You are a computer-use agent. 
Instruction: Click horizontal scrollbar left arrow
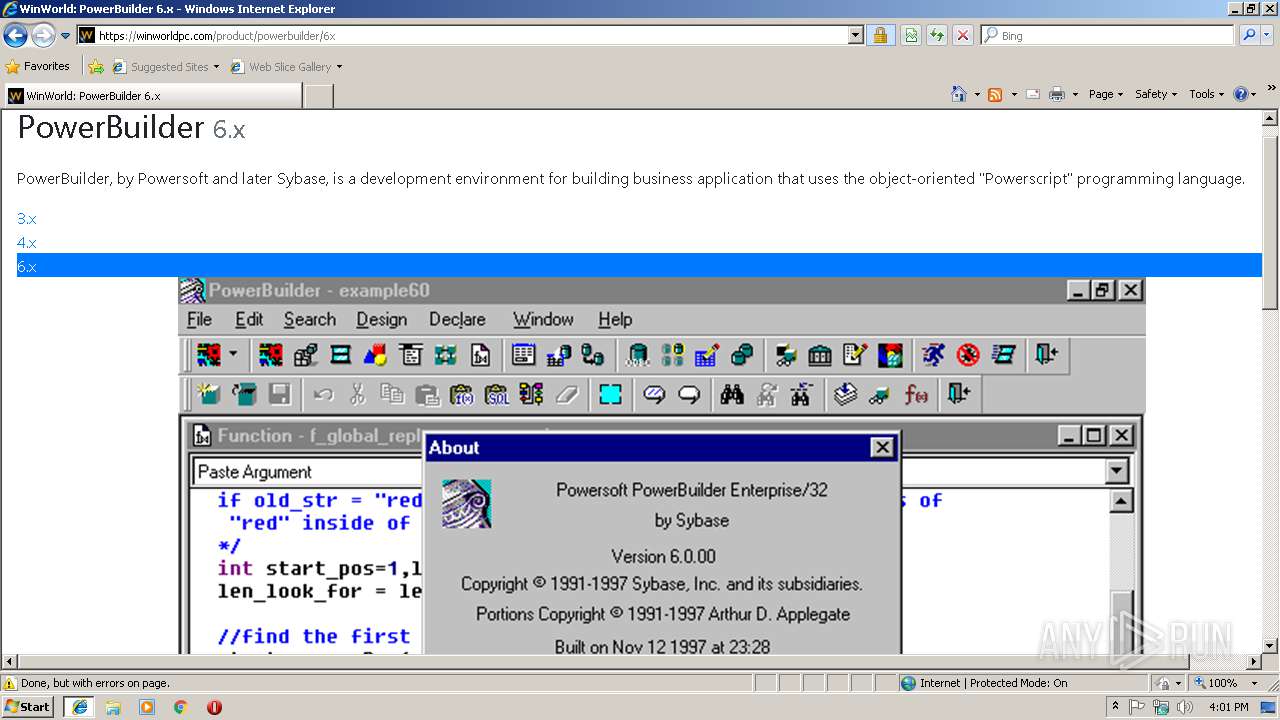pos(8,662)
